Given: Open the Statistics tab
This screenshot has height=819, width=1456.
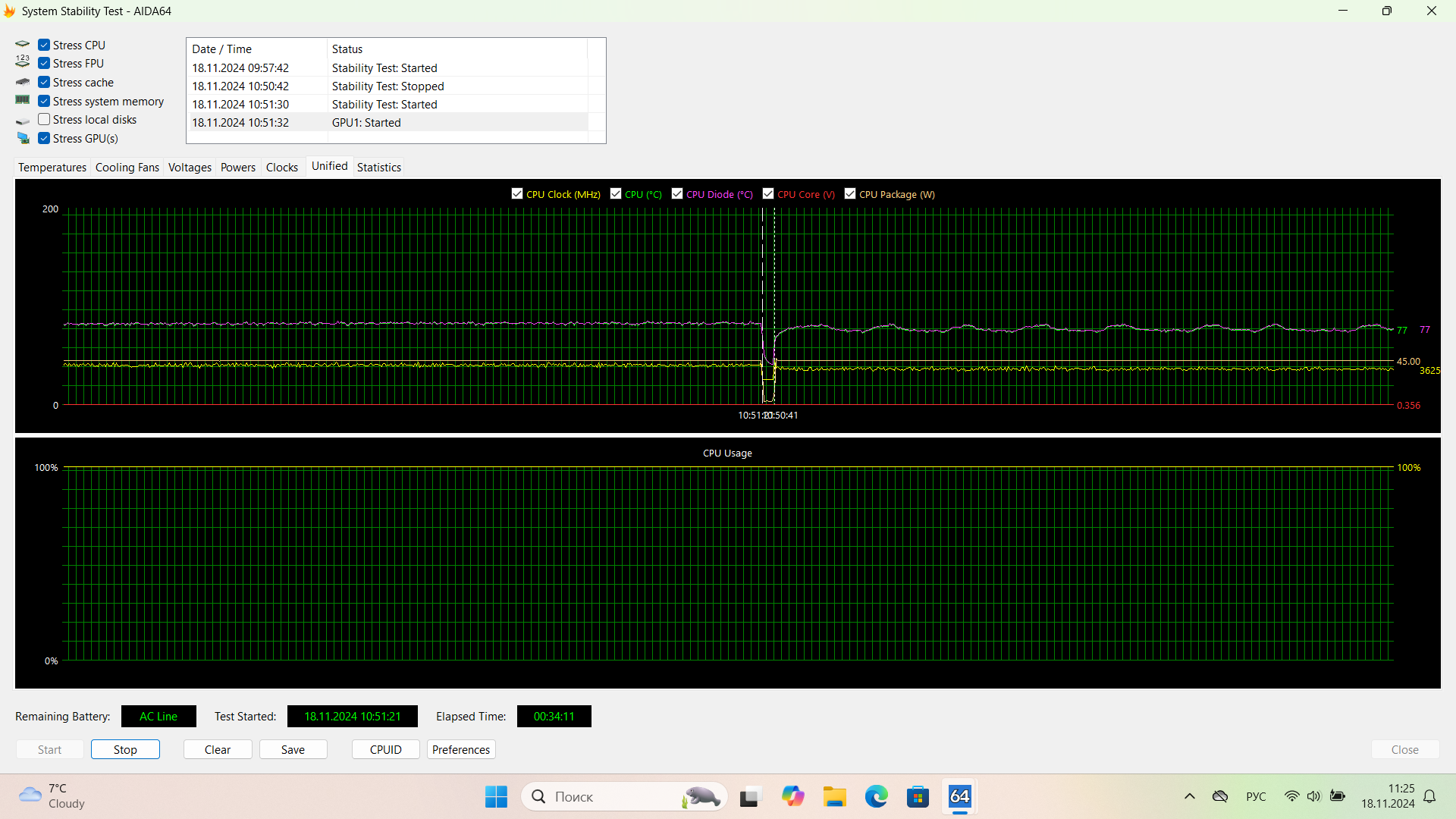Looking at the screenshot, I should (x=378, y=168).
